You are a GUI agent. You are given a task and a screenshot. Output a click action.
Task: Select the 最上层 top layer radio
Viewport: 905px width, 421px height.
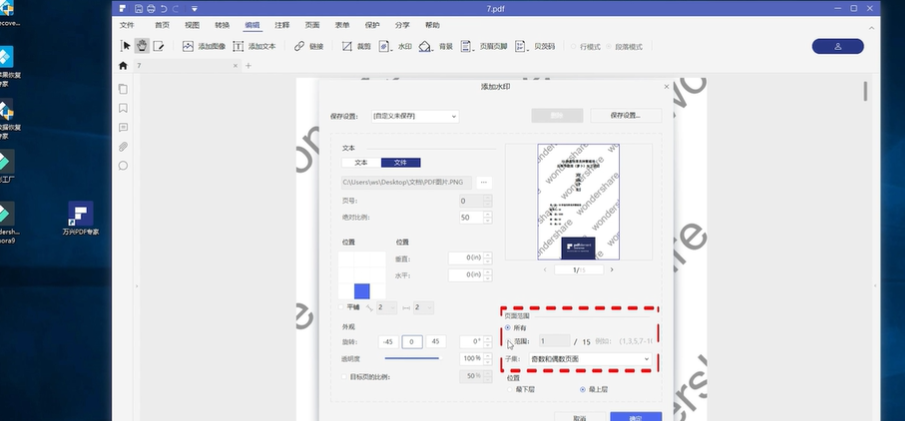583,390
